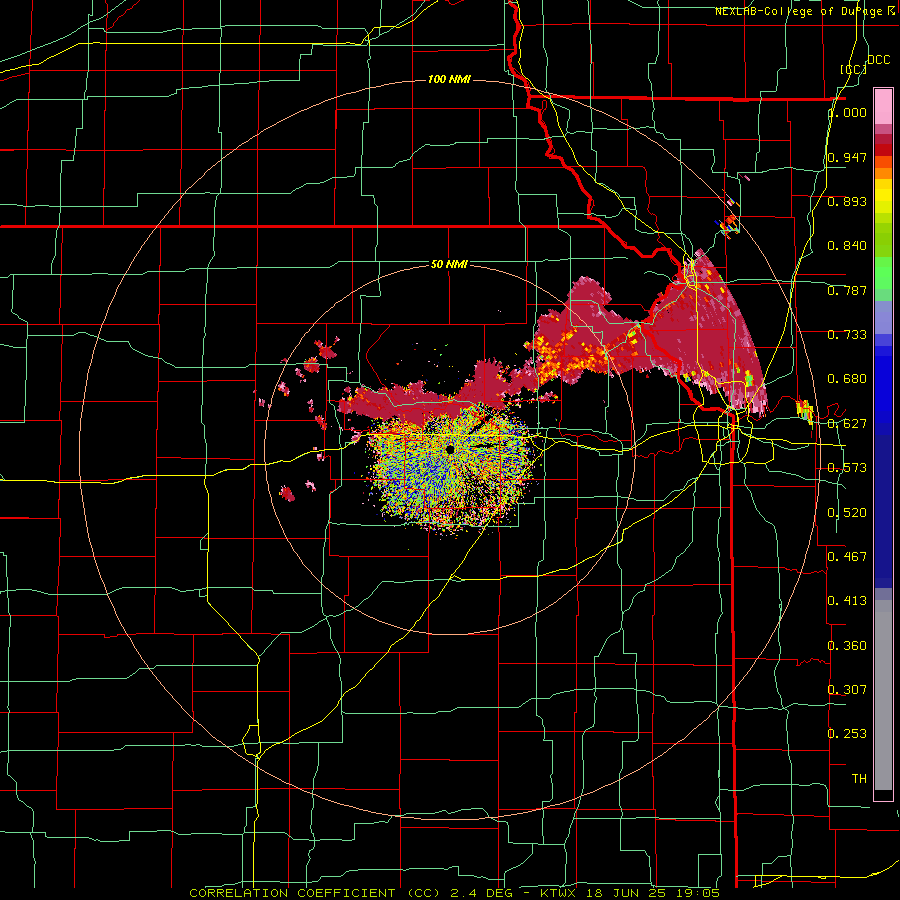Pick the gray low-value color bar segment
The width and height of the screenshot is (900, 900).
[x=883, y=695]
